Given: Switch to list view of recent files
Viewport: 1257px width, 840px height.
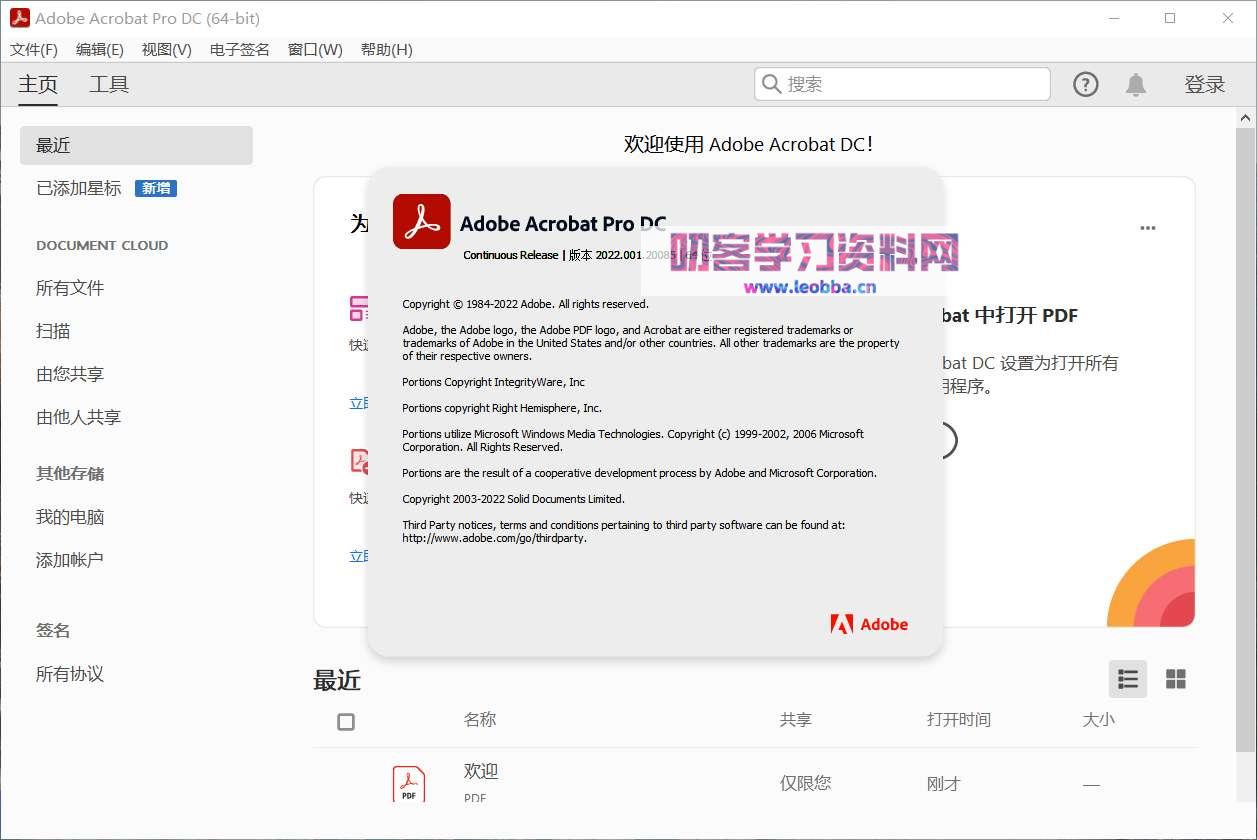Looking at the screenshot, I should tap(1127, 679).
